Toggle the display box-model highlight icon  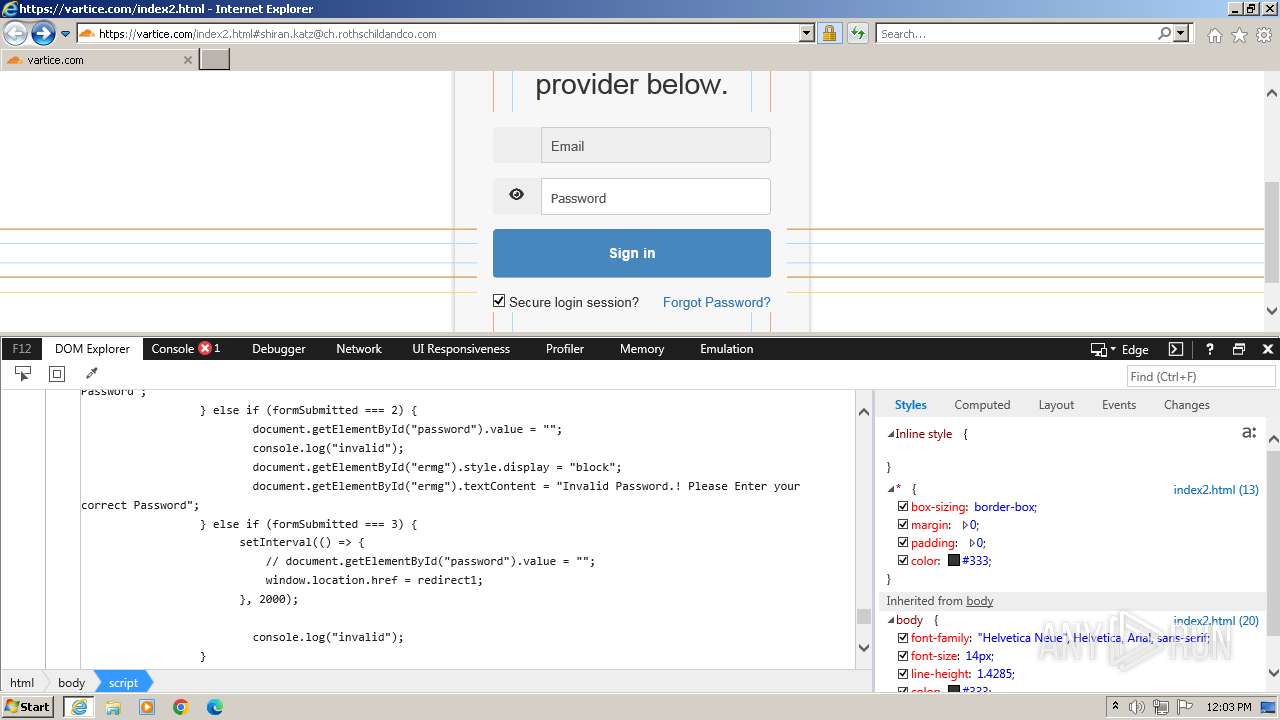pyautogui.click(x=57, y=374)
